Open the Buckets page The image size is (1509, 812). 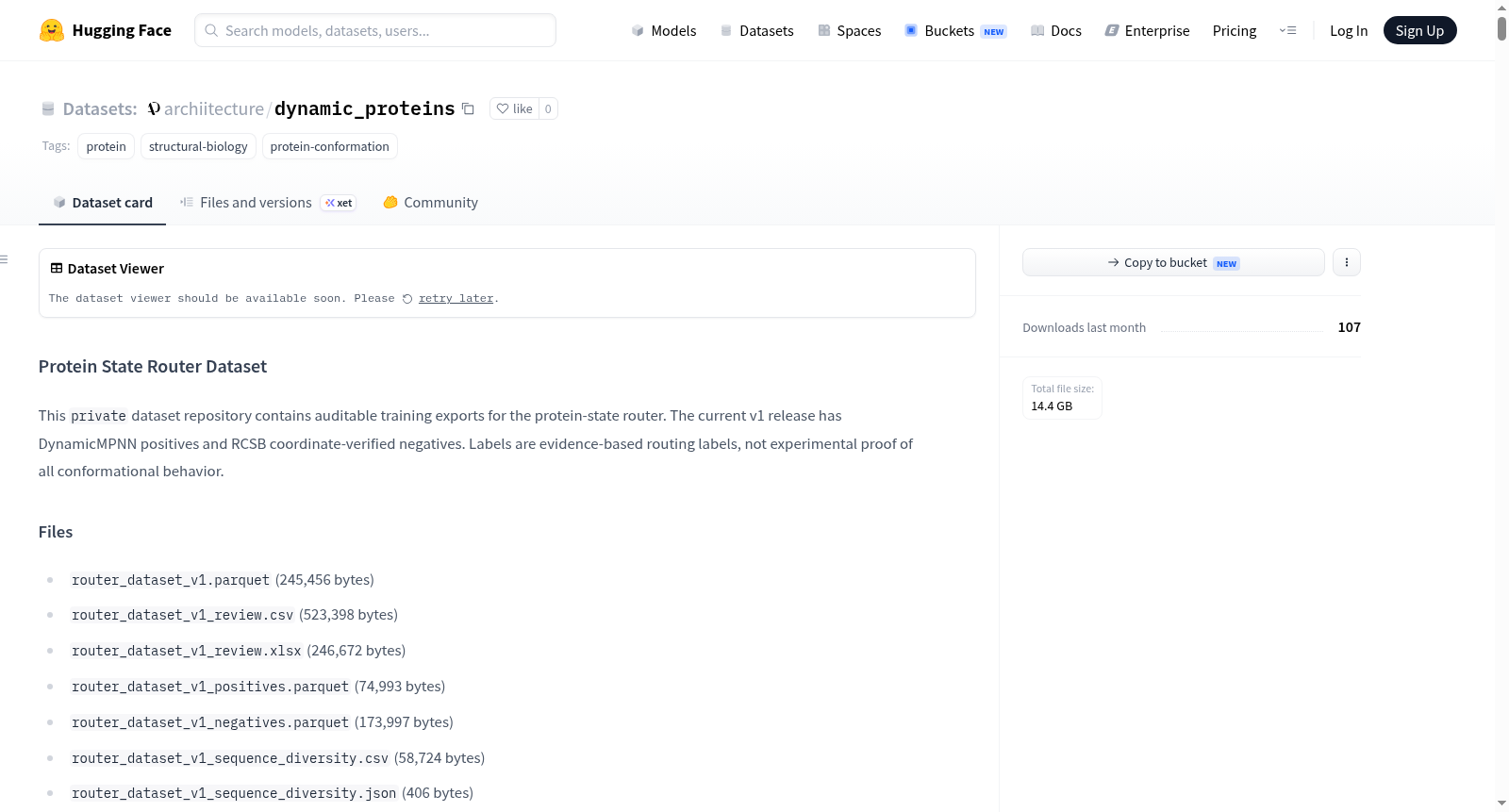click(955, 30)
